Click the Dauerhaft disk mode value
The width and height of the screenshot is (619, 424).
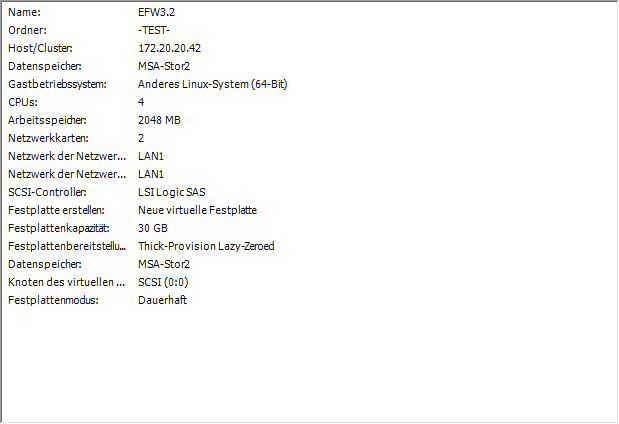tap(162, 300)
